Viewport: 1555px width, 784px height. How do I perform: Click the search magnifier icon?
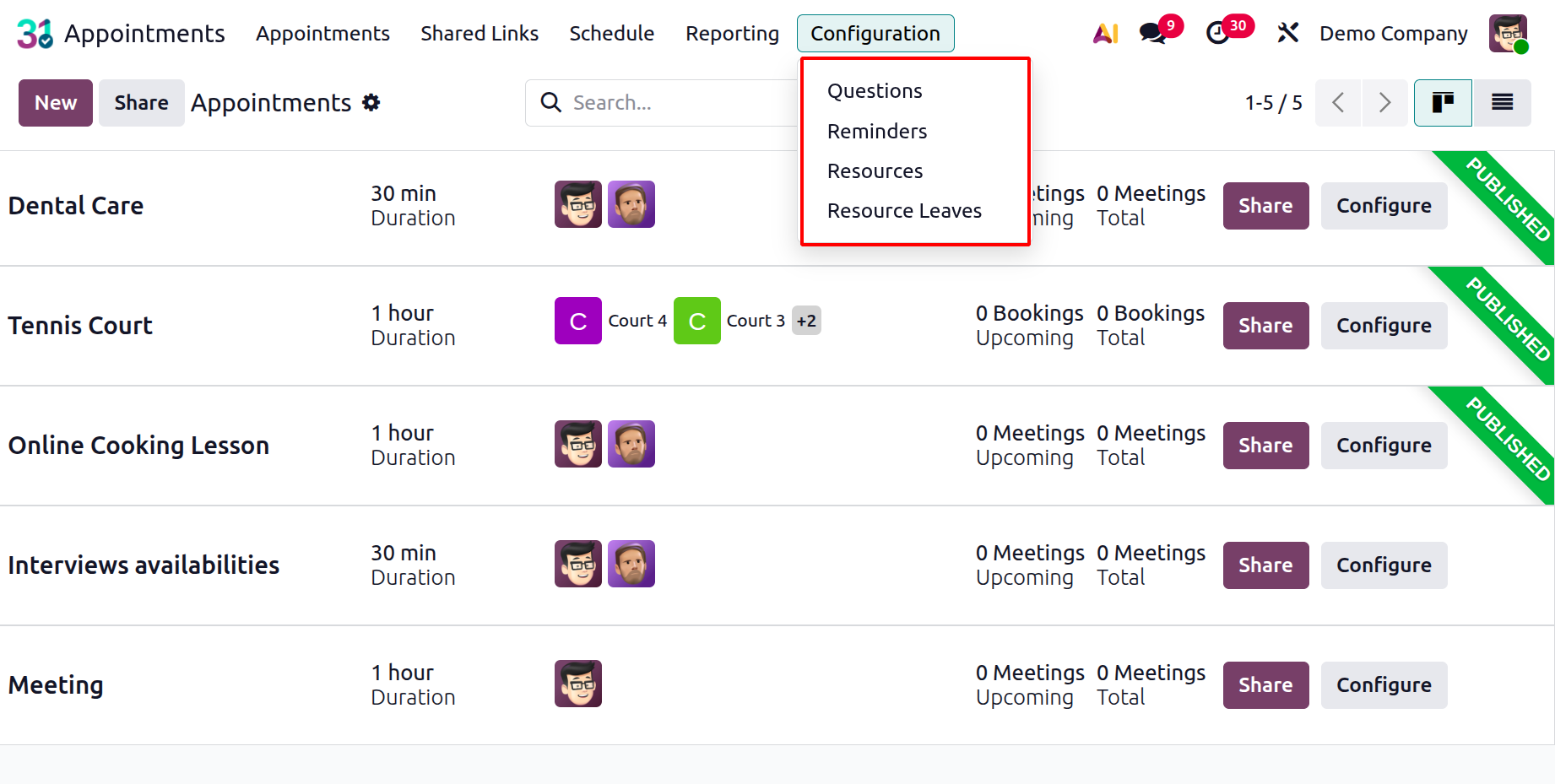pyautogui.click(x=551, y=102)
